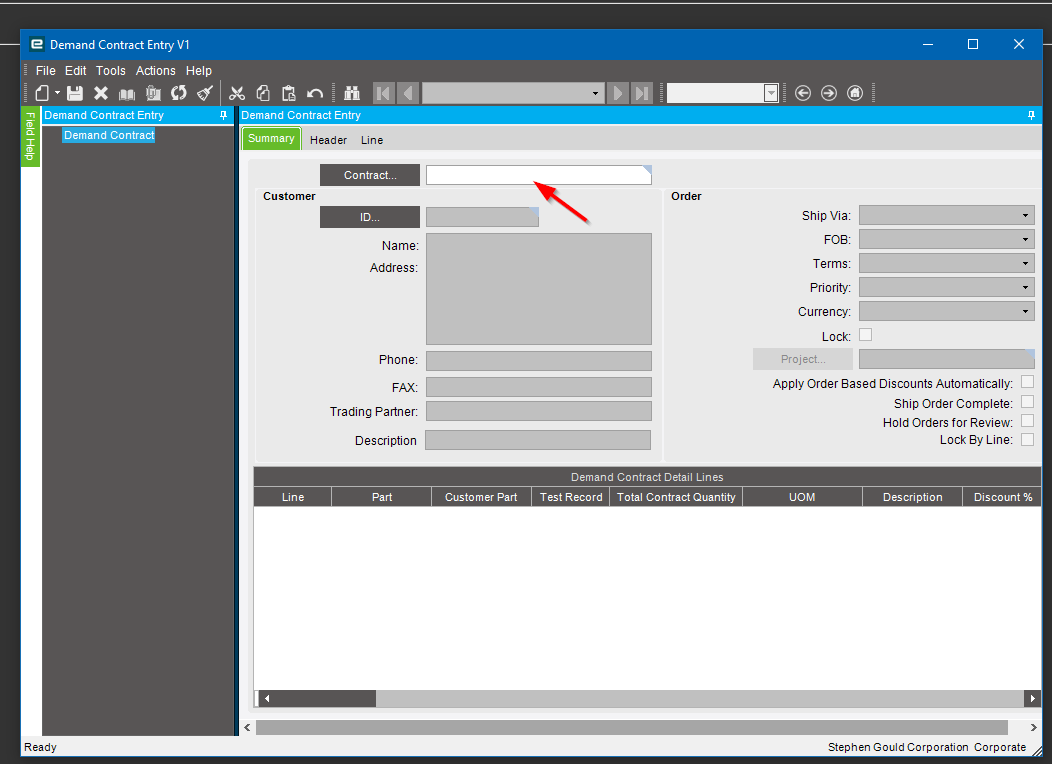Go to the first record

[x=384, y=93]
